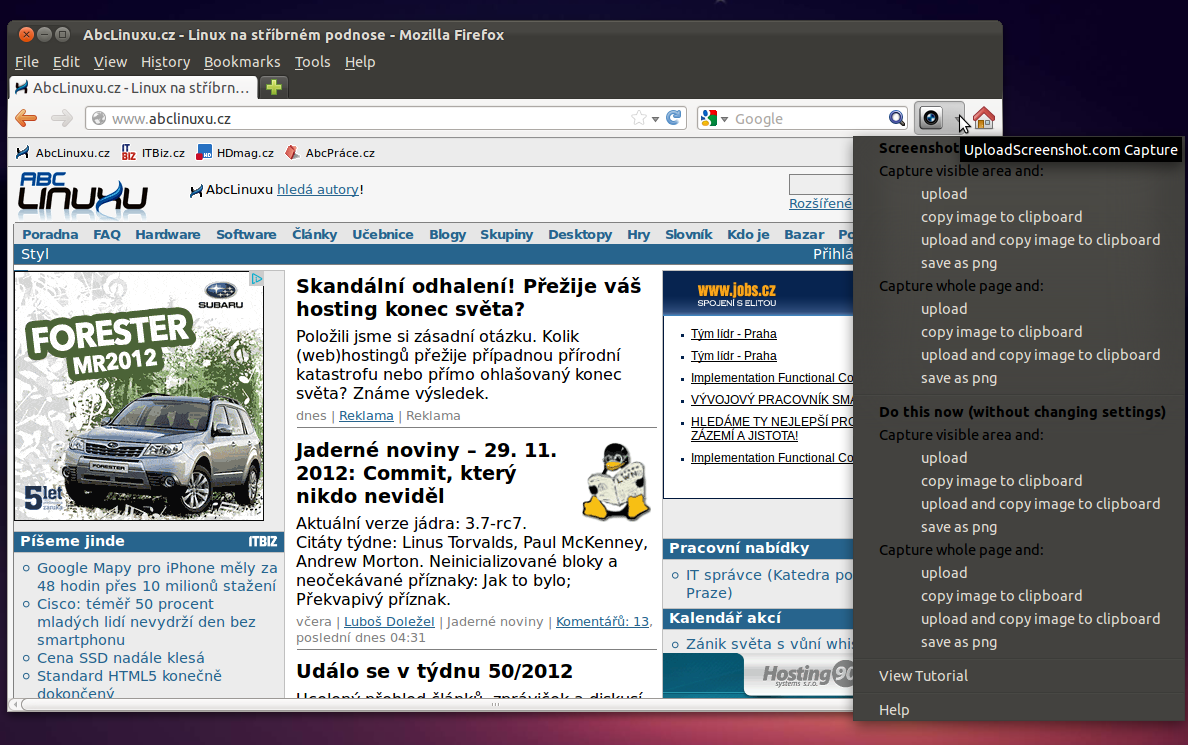Screen dimensions: 1188x745
Task: Open the View menu
Action: [x=111, y=62]
